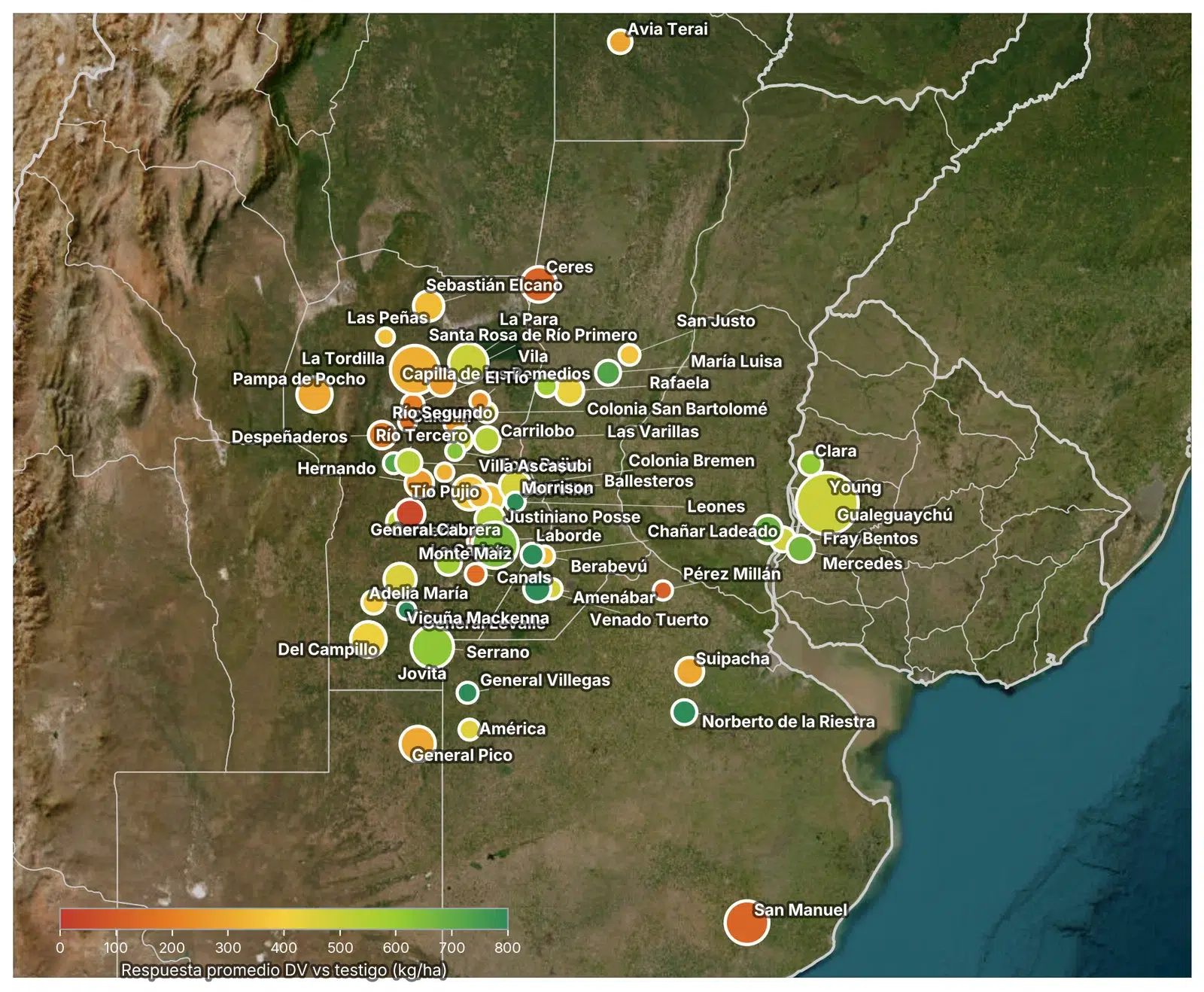Click the 'Chañar Ladeado' label
The height and width of the screenshot is (992, 1204).
pos(713,531)
